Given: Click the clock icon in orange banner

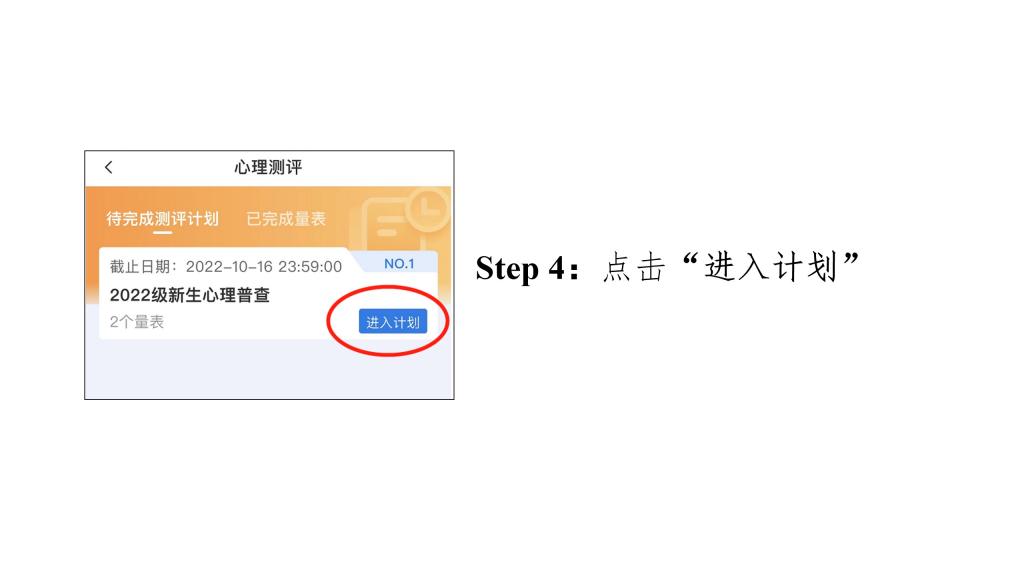Looking at the screenshot, I should pos(428,210).
